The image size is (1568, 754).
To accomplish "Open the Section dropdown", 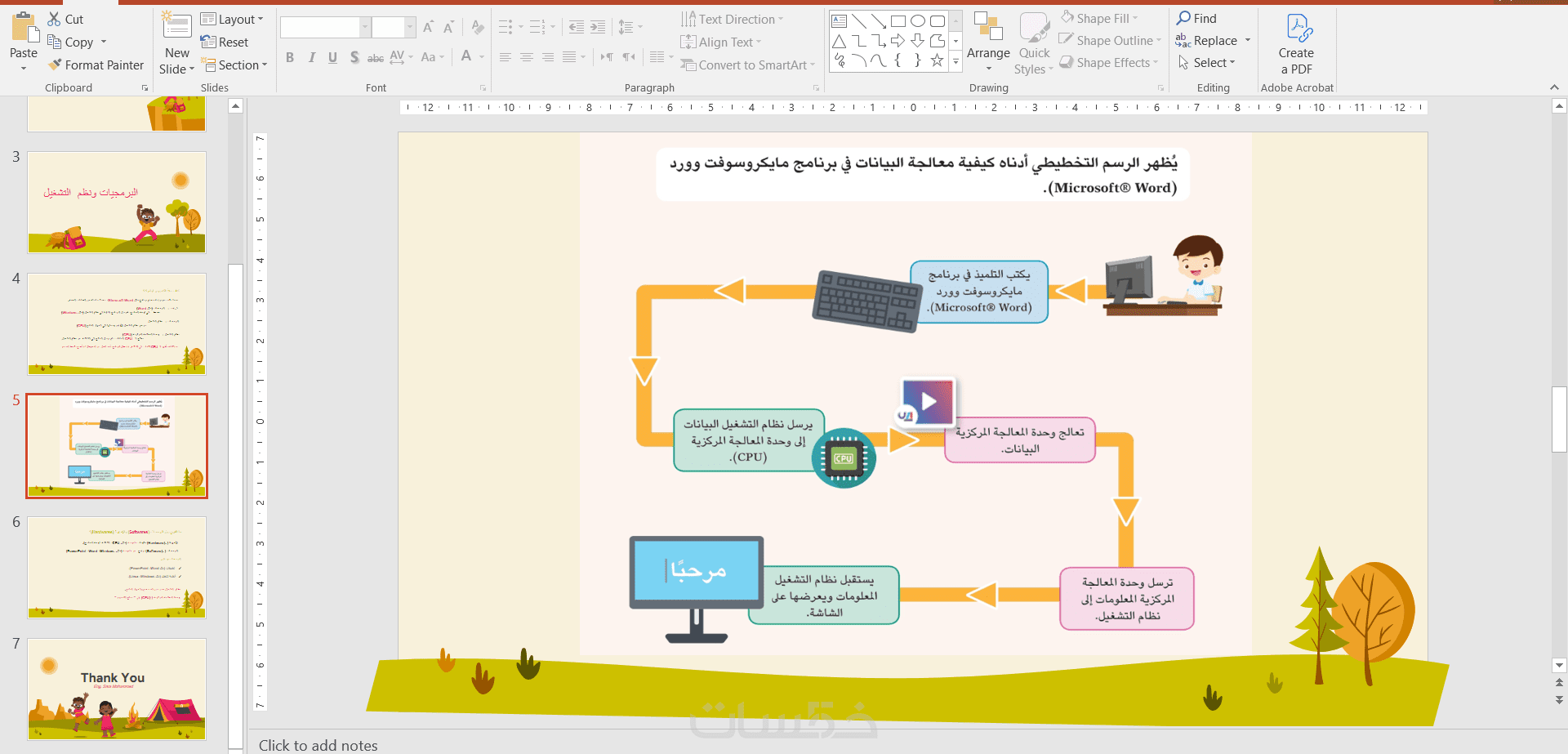I will (234, 65).
